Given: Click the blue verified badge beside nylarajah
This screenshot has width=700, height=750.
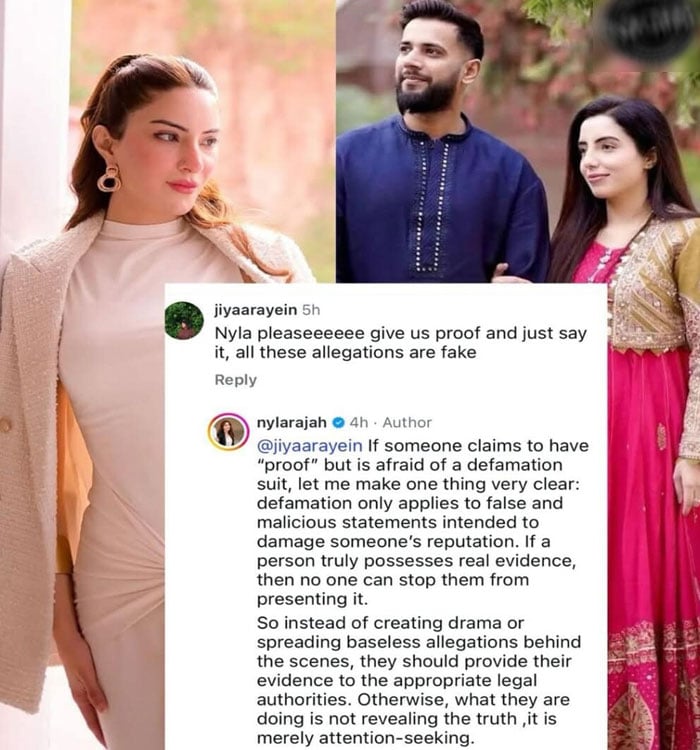Looking at the screenshot, I should 338,423.
